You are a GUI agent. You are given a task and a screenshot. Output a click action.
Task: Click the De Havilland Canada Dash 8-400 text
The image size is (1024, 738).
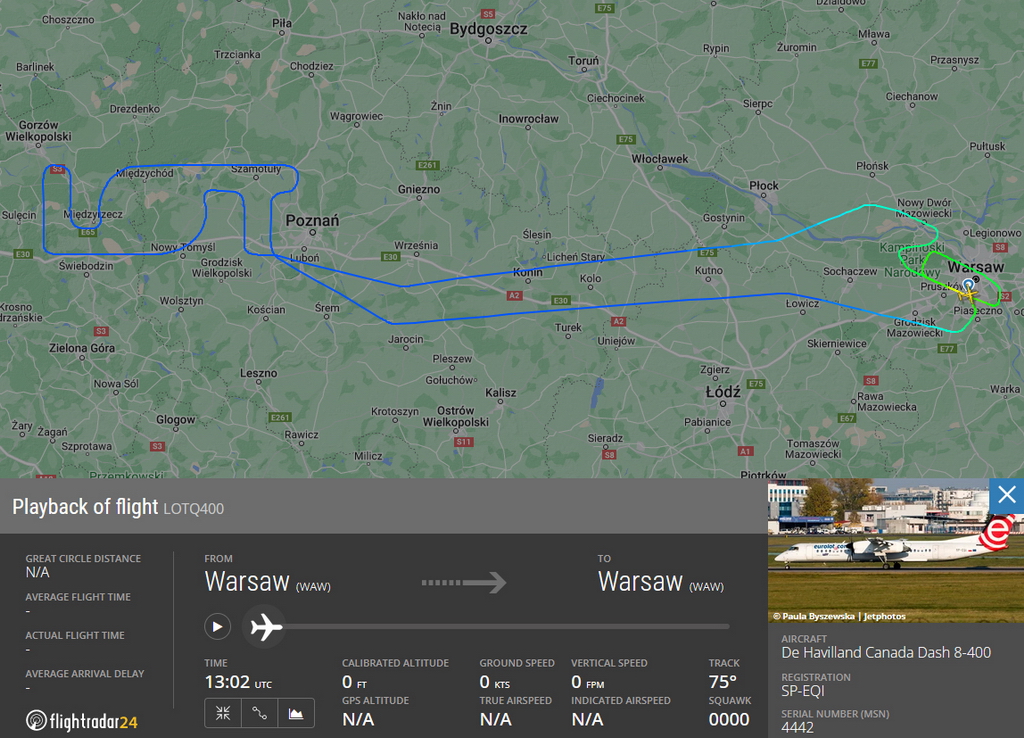point(886,652)
